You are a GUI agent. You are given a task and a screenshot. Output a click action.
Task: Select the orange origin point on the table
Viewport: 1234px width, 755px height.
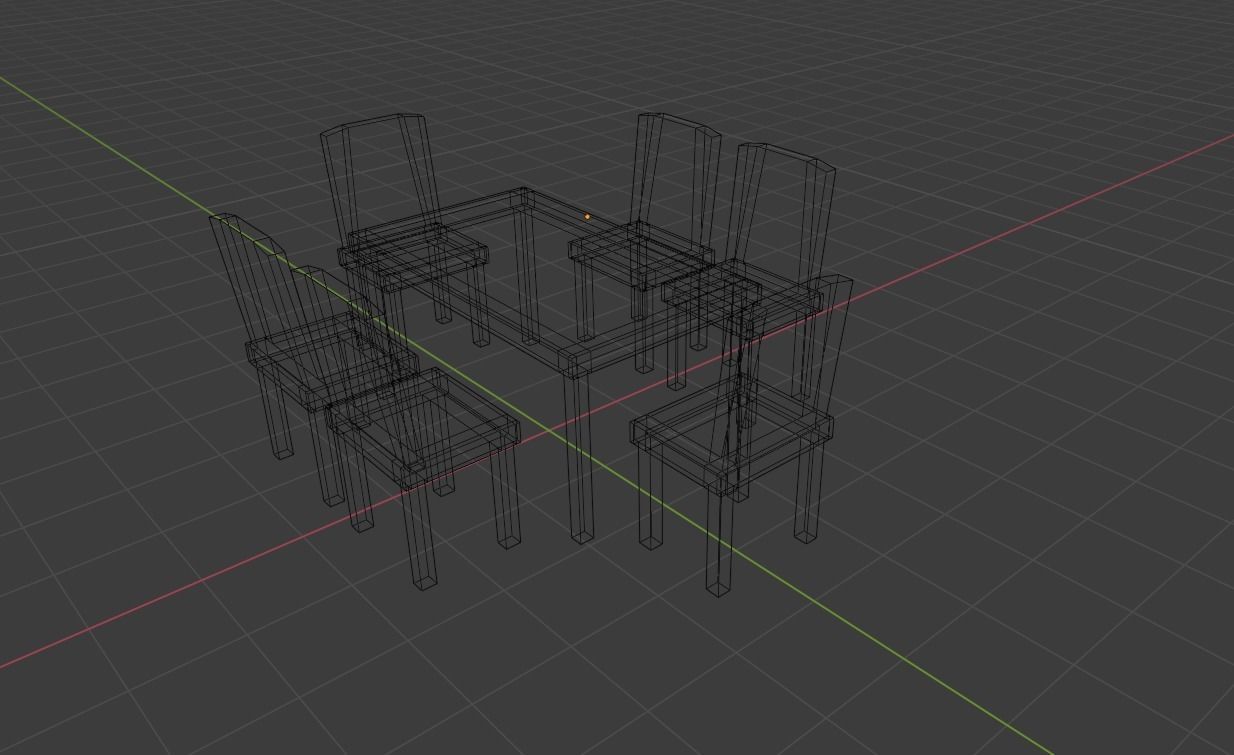point(587,216)
